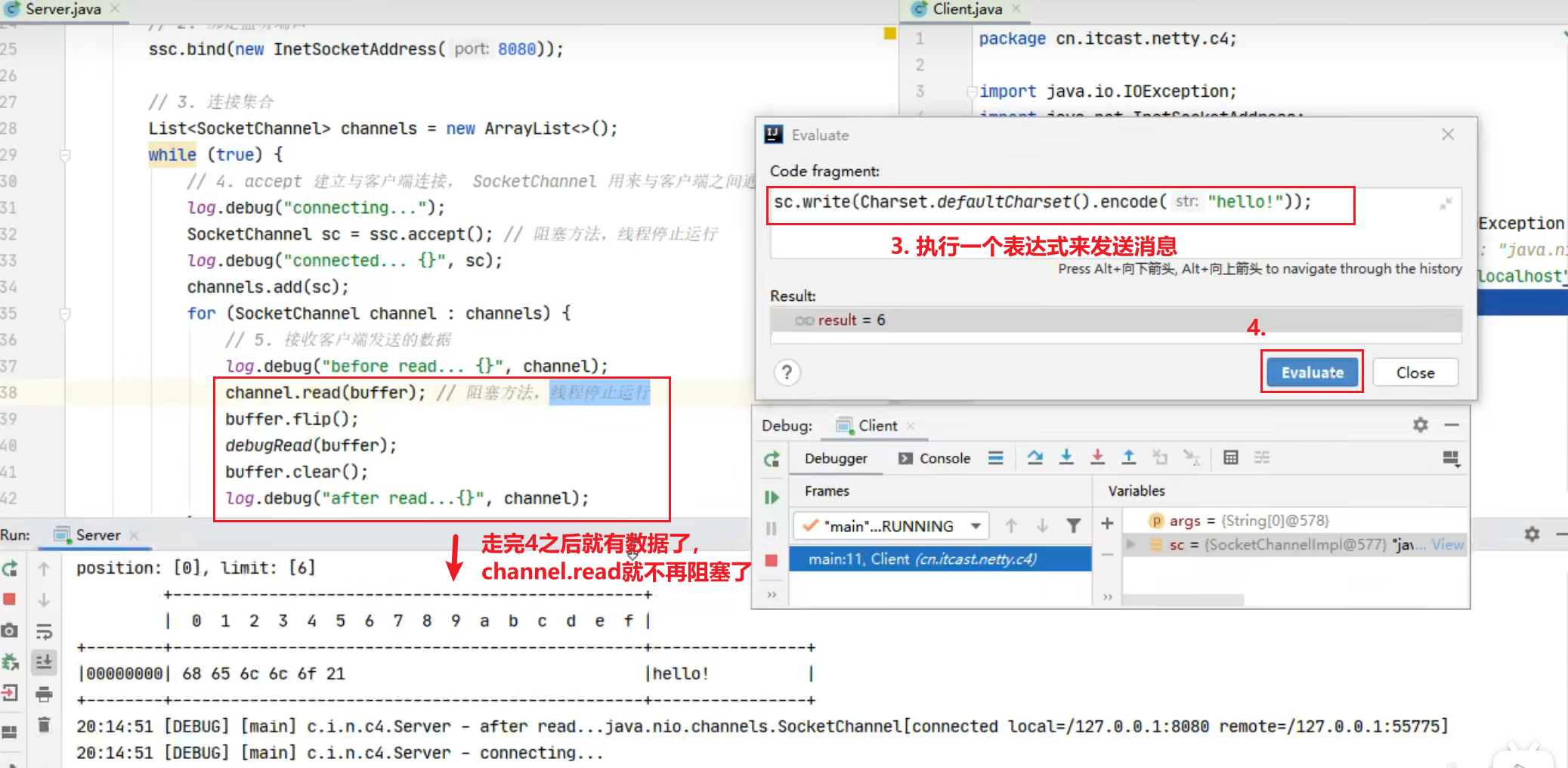Expand the code fragment editor
The image size is (1568, 768).
pos(1445,204)
